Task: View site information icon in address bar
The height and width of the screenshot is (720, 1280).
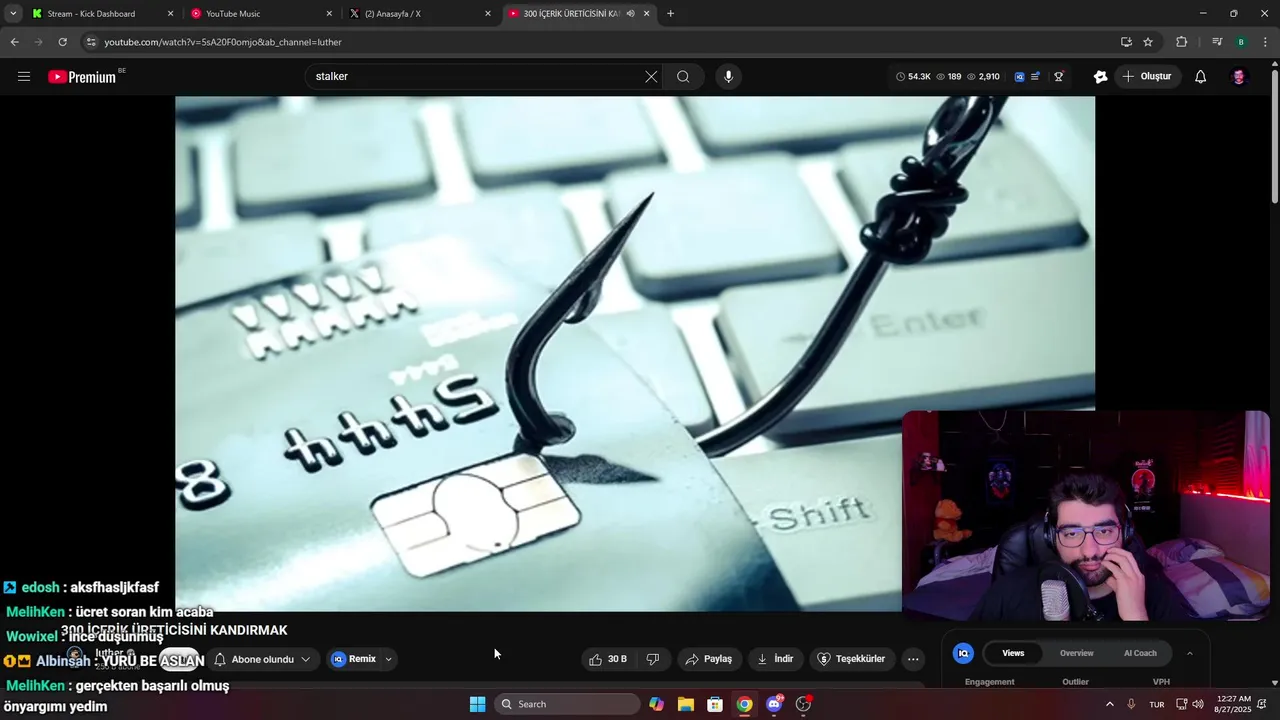Action: [91, 42]
